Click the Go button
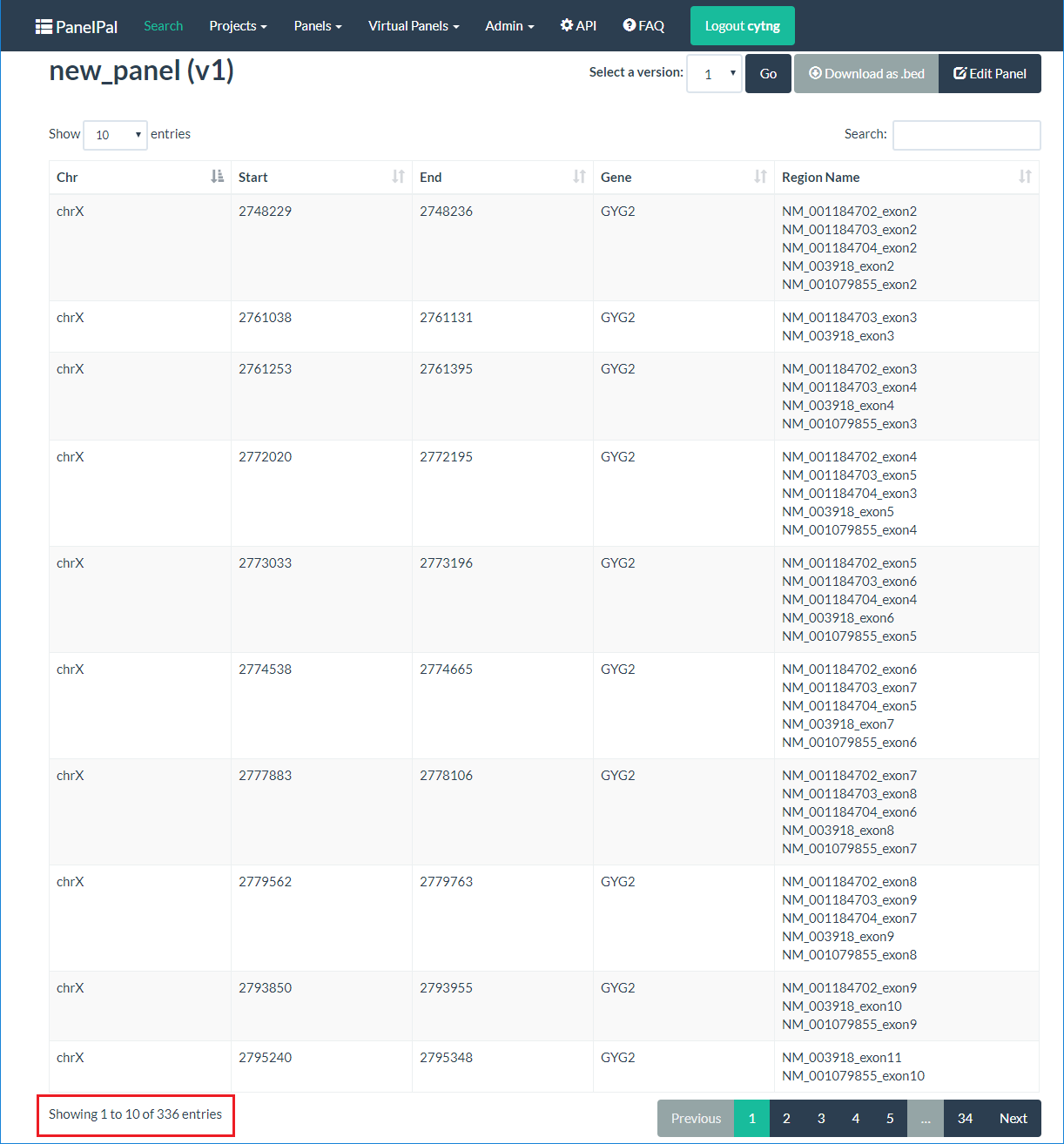Screen dimensions: 1064x1144 (x=768, y=74)
